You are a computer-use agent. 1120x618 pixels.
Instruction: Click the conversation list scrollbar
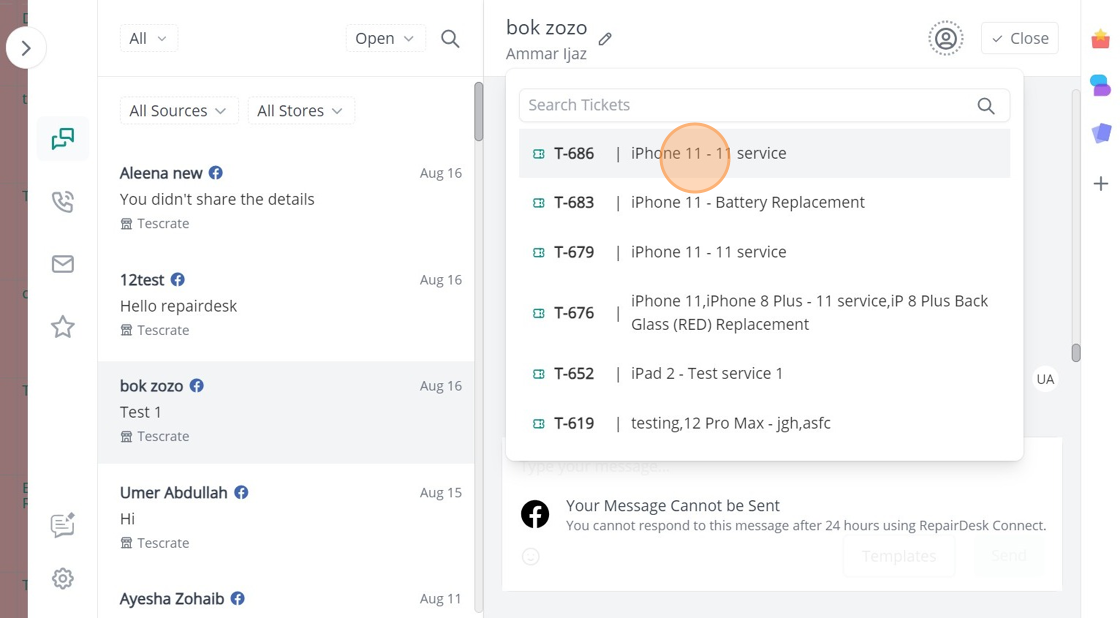(479, 111)
